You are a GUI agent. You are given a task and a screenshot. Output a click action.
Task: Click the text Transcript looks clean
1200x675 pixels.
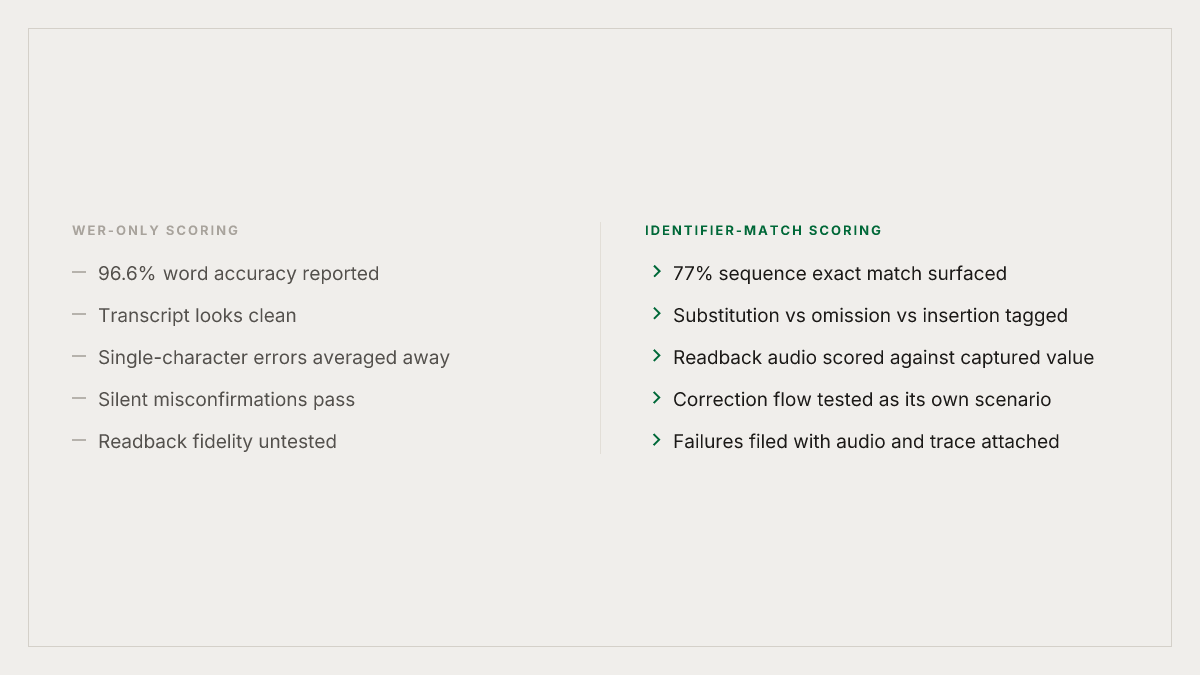click(x=197, y=315)
